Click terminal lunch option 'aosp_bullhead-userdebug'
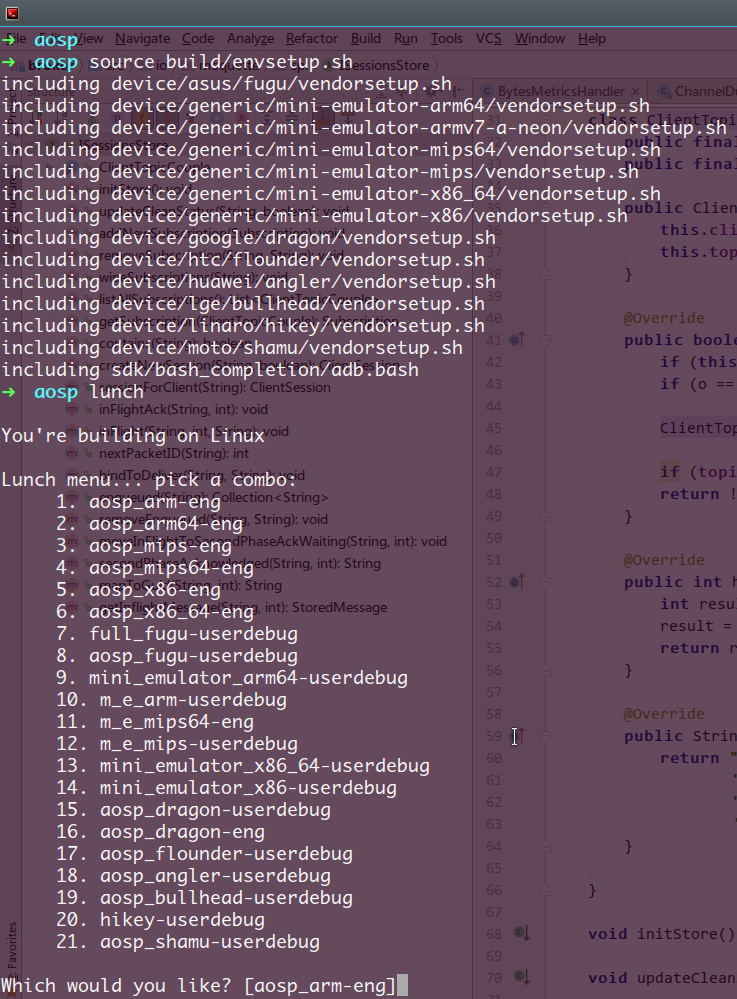This screenshot has height=999, width=737. pyautogui.click(x=226, y=898)
